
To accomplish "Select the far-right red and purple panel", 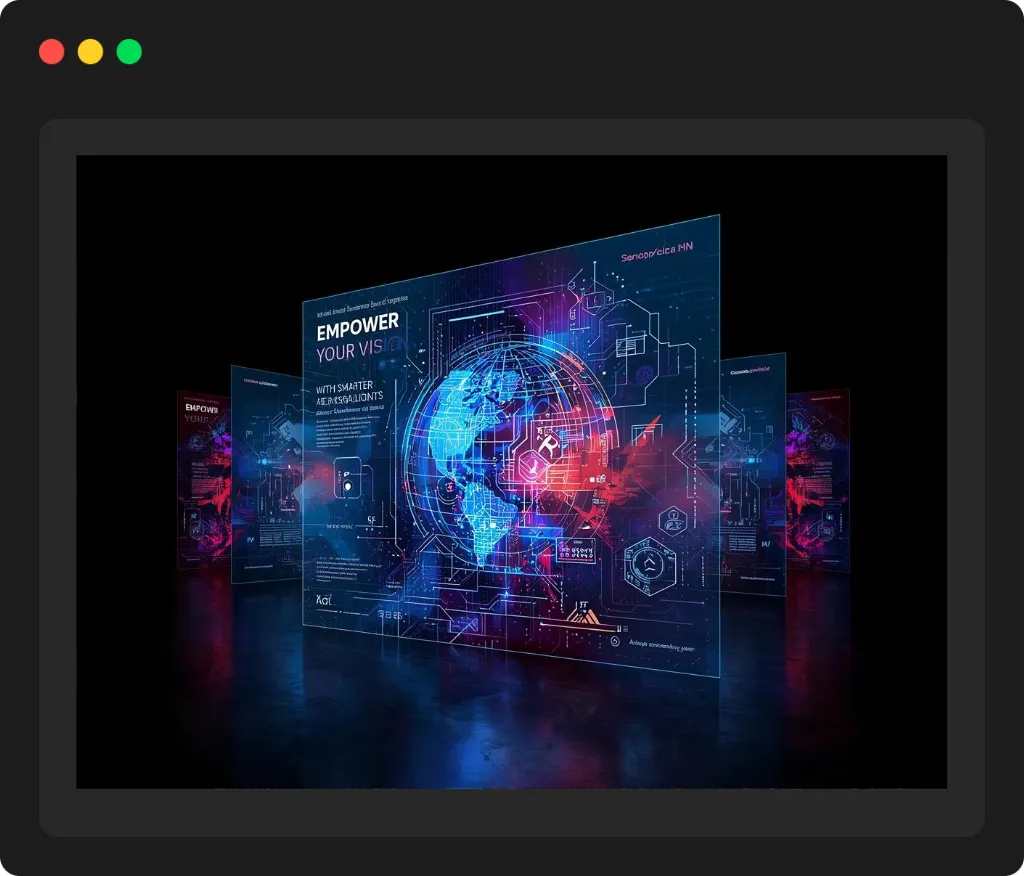I will tap(818, 481).
